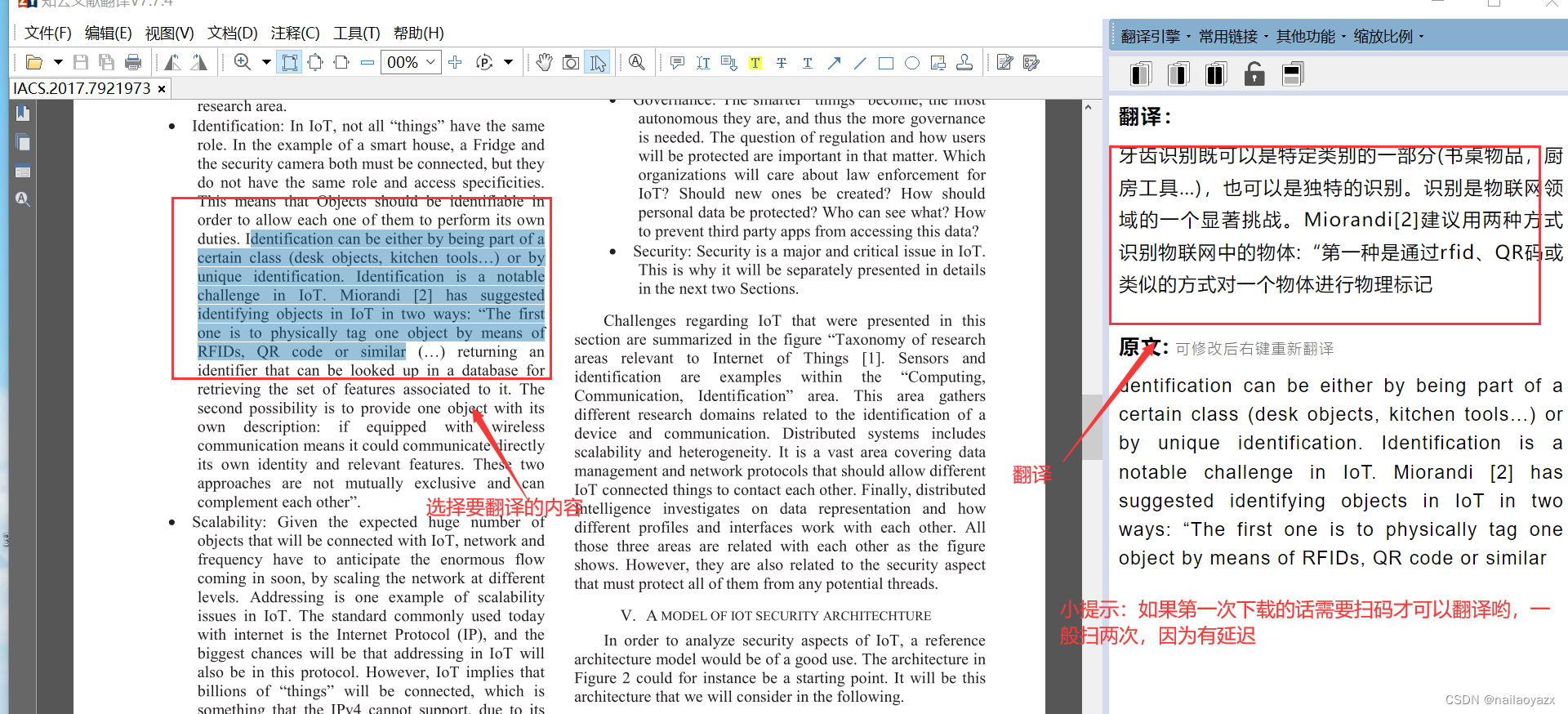Toggle the top-bottom split layout icon
This screenshot has height=714, width=1568.
click(1293, 74)
